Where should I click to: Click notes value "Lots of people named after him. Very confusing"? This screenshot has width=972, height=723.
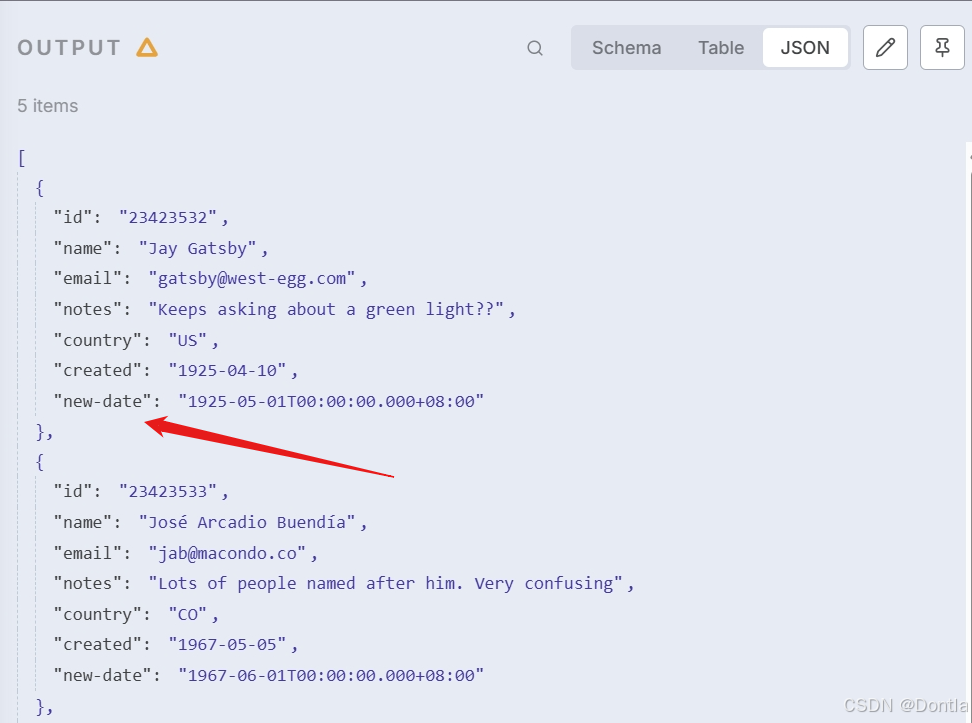tap(386, 583)
